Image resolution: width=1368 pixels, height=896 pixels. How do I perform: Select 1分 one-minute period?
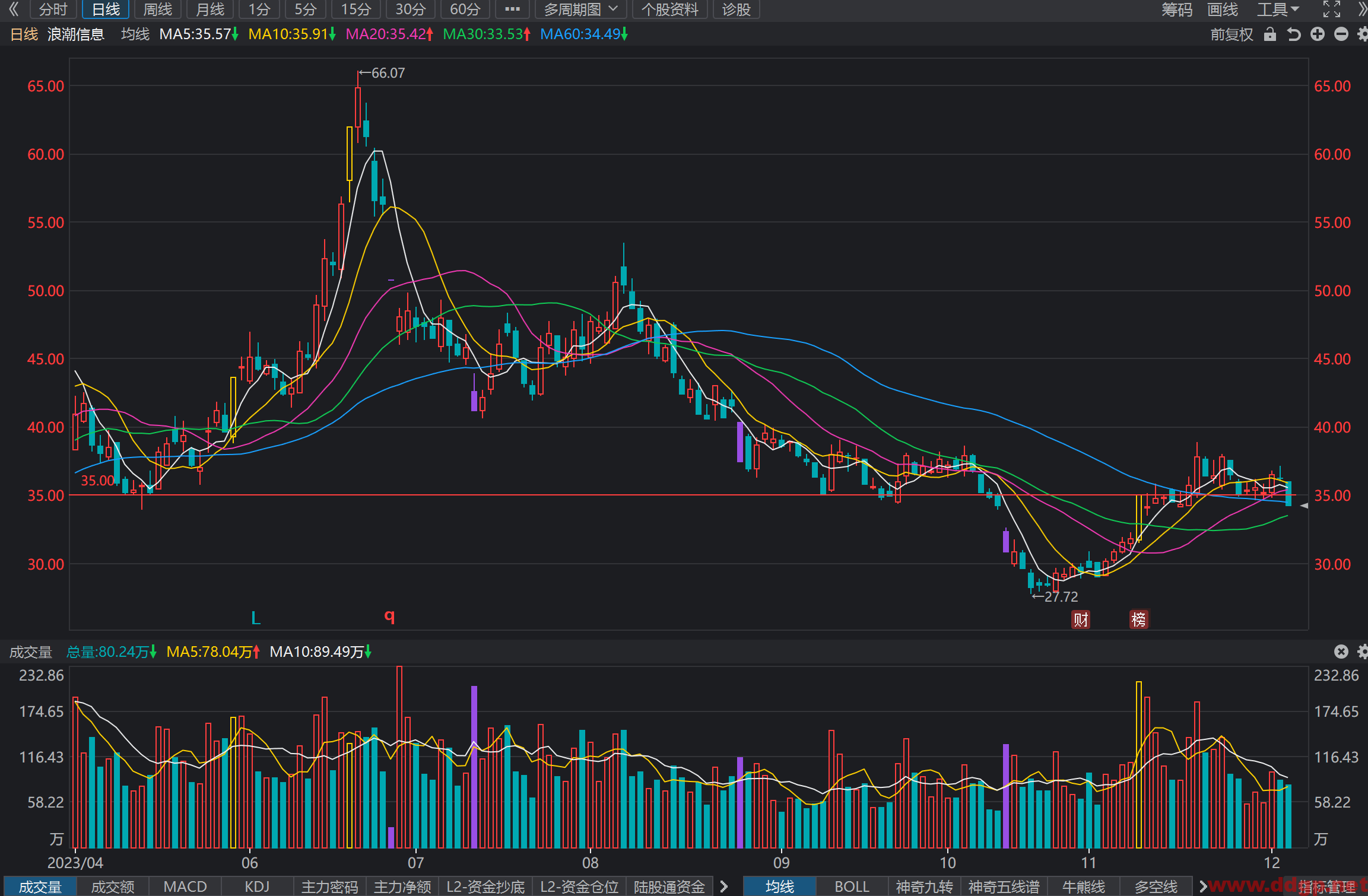point(259,9)
